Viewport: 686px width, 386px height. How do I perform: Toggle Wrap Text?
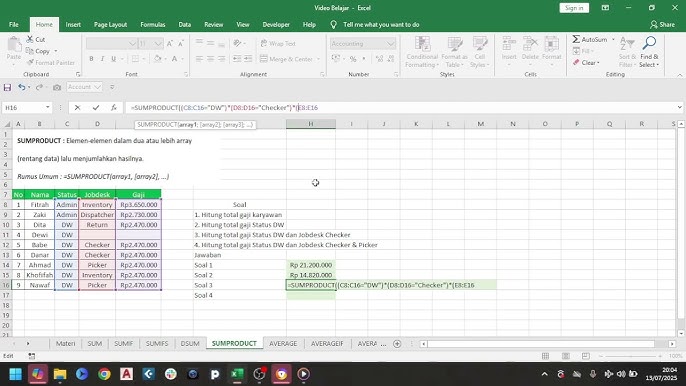[278, 44]
